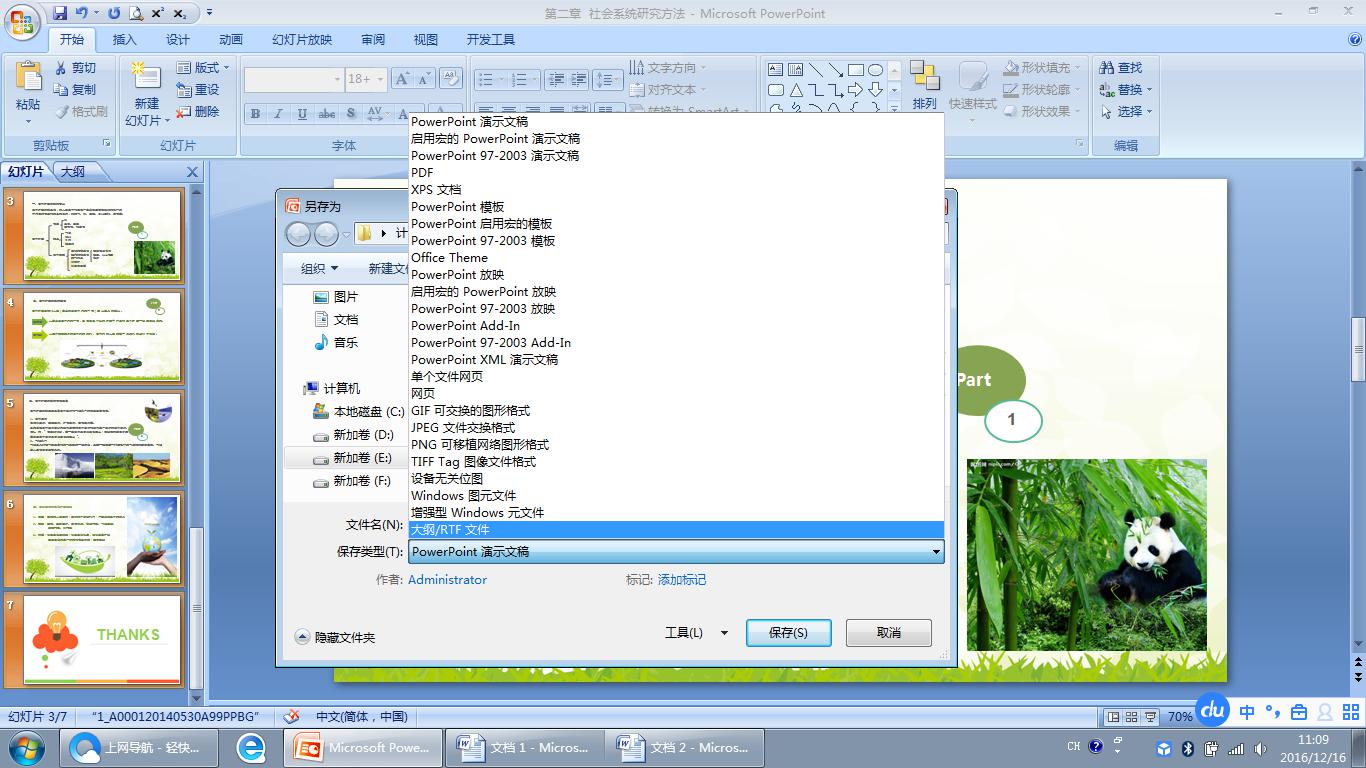Click Windows Start button
The image size is (1366, 768).
[x=24, y=747]
